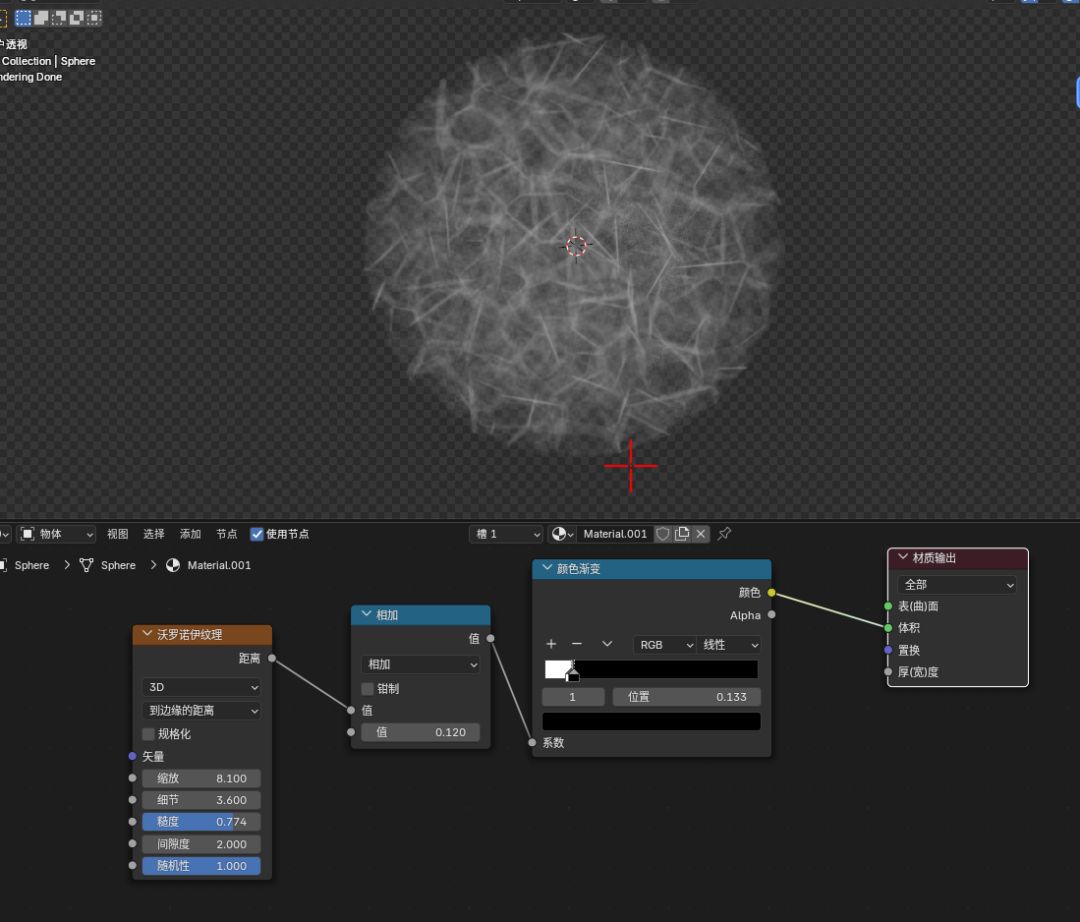
Task: Open the 3D dimensions dropdown
Action: click(x=201, y=688)
